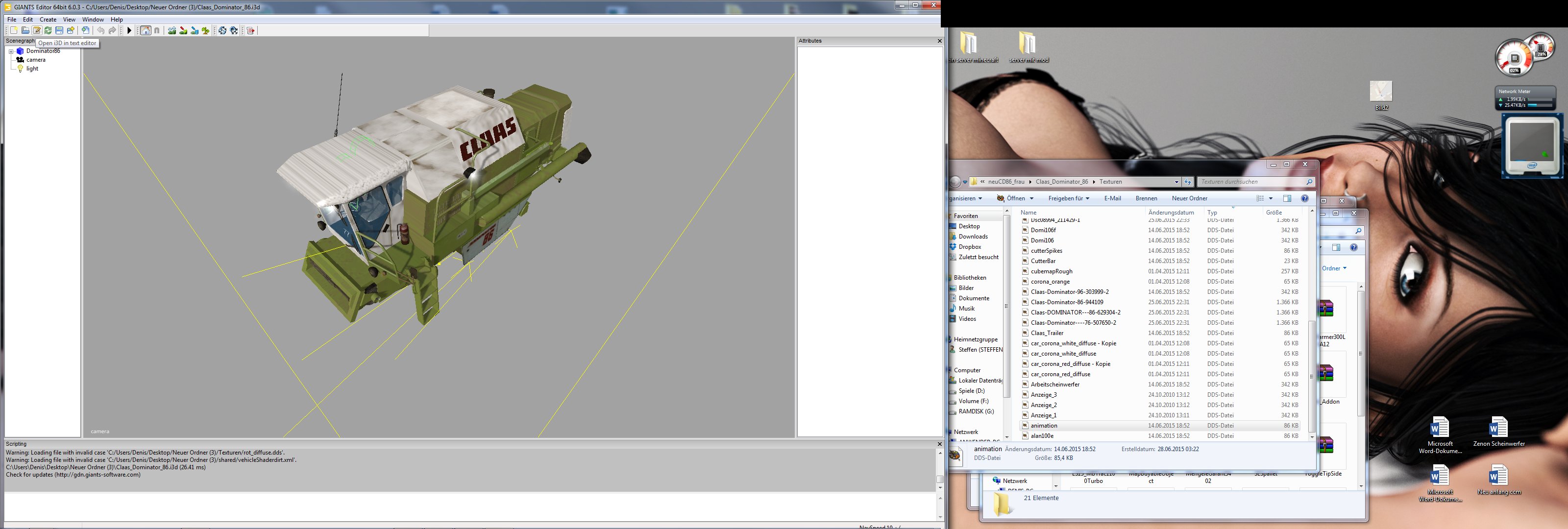Save the scene using the floppy disk icon

pyautogui.click(x=59, y=30)
